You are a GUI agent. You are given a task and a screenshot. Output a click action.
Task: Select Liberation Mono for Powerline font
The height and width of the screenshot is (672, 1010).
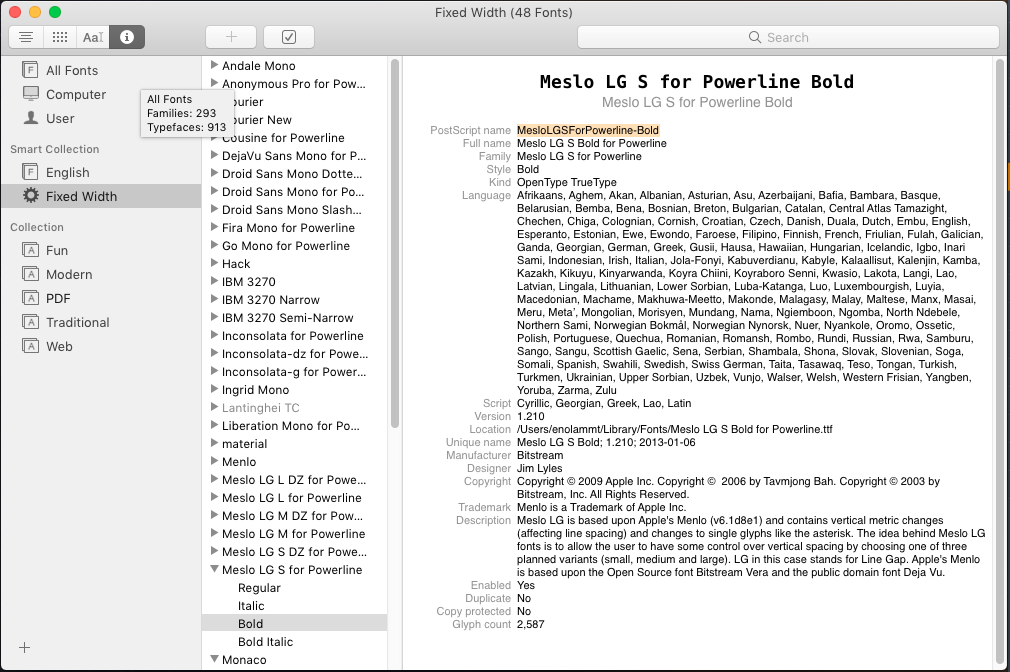pyautogui.click(x=291, y=426)
